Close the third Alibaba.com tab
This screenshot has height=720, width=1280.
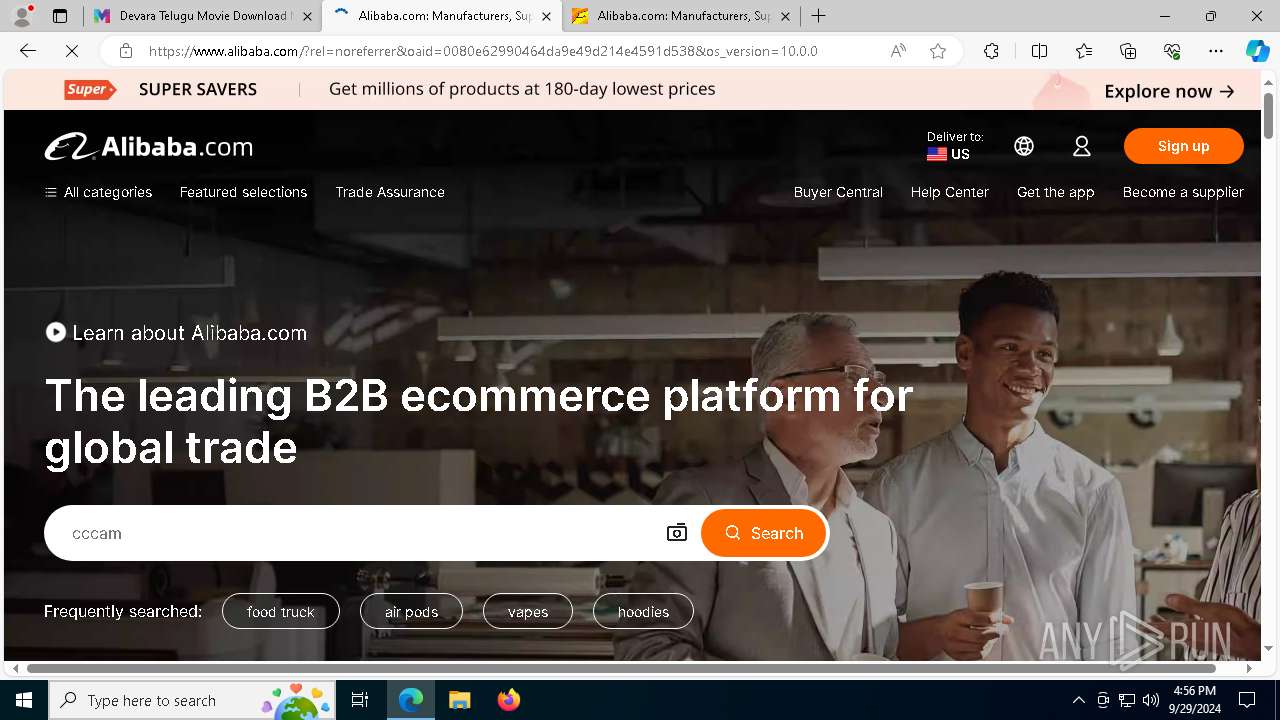click(x=785, y=16)
